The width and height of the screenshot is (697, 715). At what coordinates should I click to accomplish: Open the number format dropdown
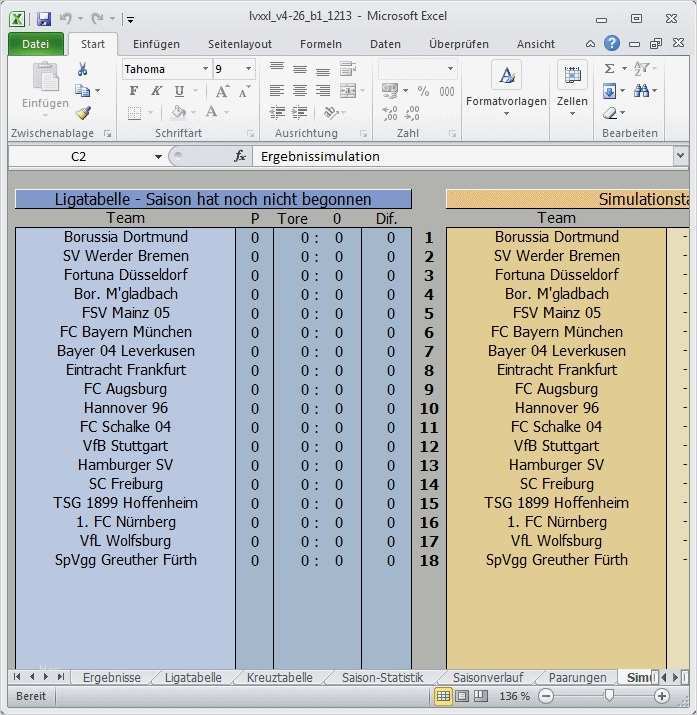pyautogui.click(x=450, y=69)
